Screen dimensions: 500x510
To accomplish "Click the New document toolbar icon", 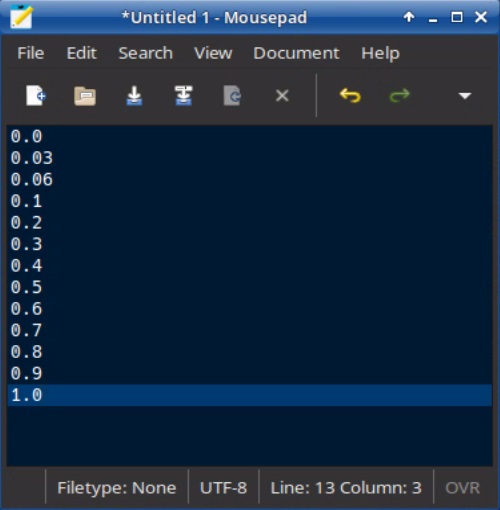I will (x=36, y=96).
